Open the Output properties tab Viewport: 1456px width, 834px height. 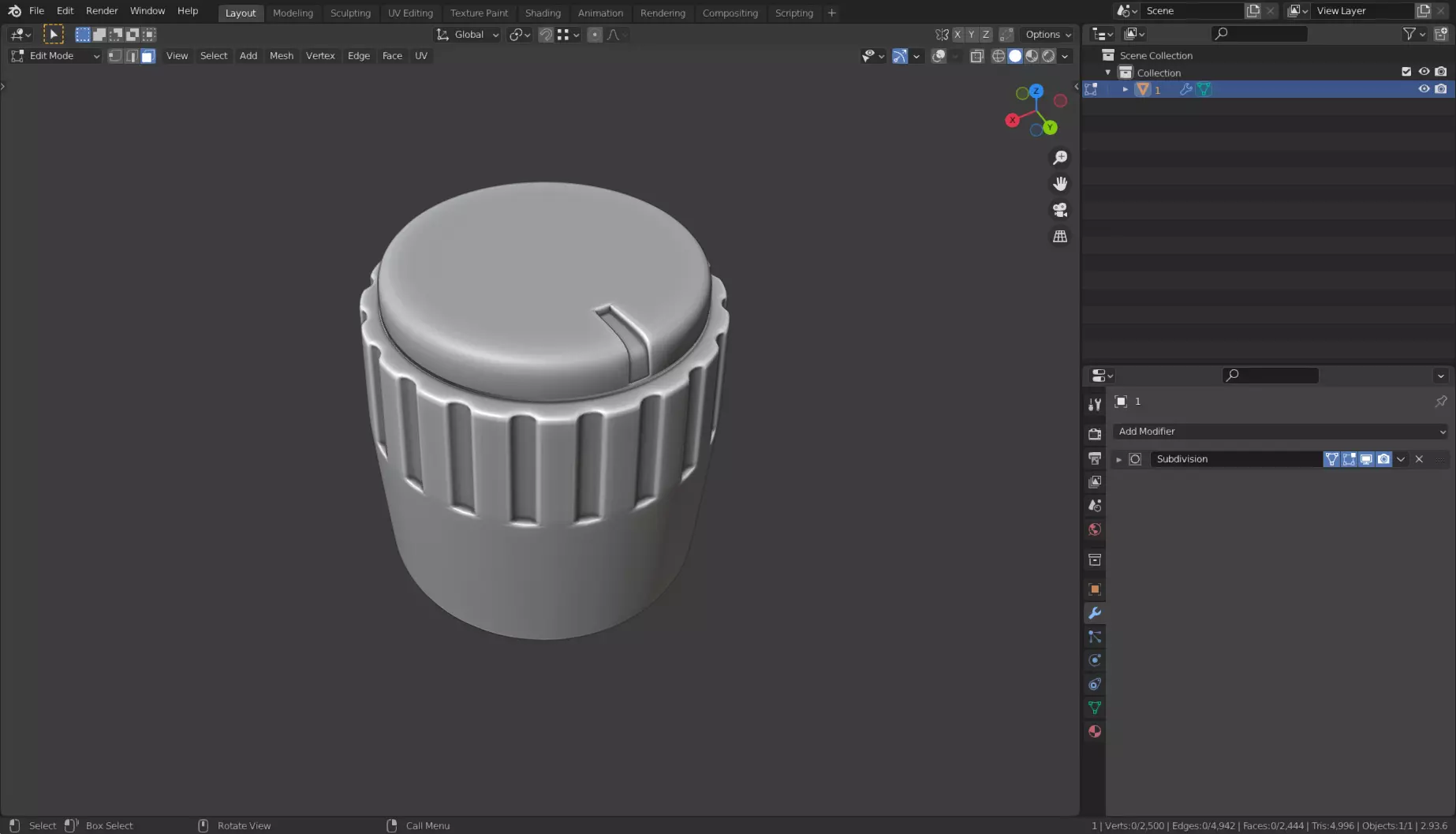point(1095,458)
